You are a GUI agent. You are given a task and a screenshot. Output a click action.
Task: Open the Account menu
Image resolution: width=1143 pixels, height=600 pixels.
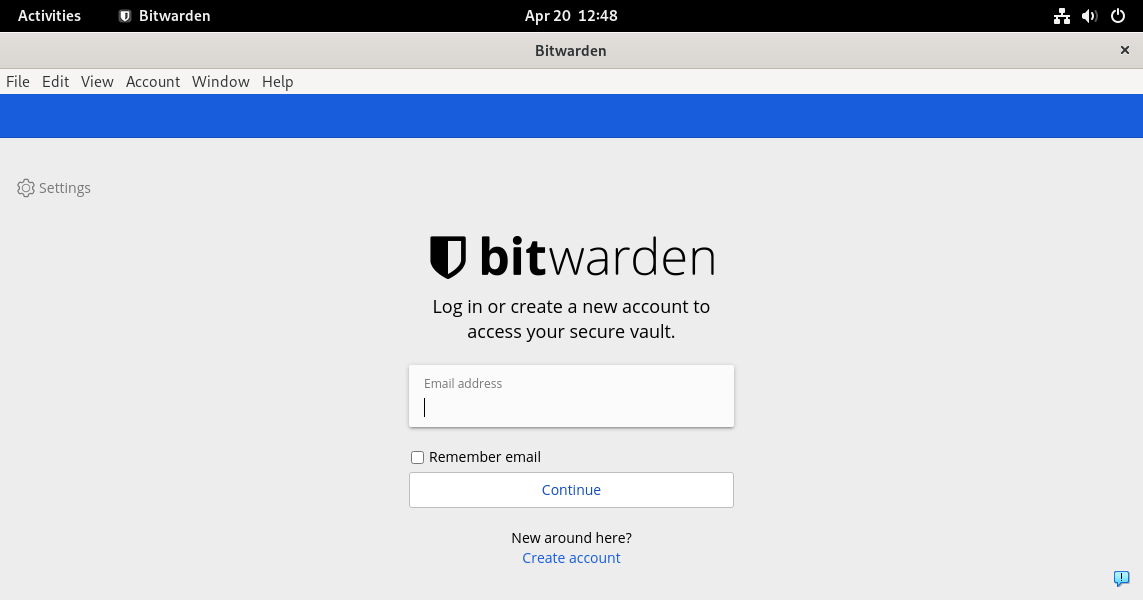(152, 82)
